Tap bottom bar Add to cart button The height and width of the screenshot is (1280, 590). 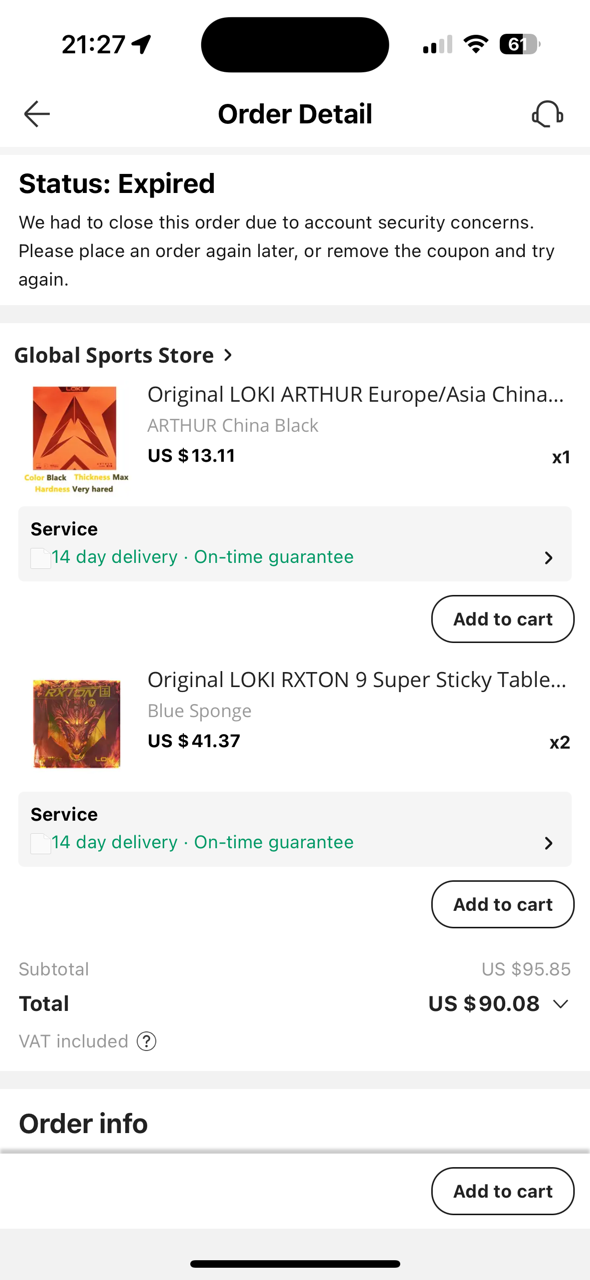[503, 1191]
